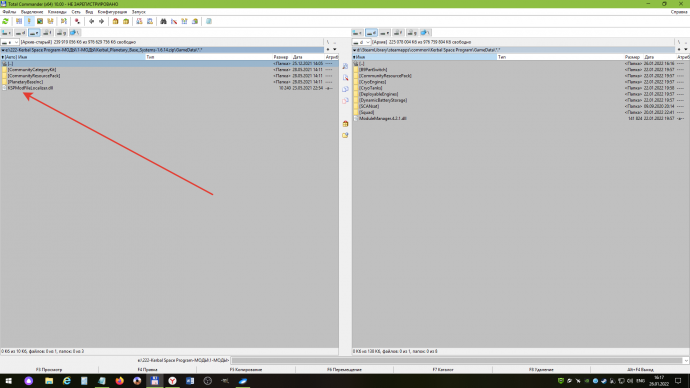Click F7 Каталог button

coord(443,370)
